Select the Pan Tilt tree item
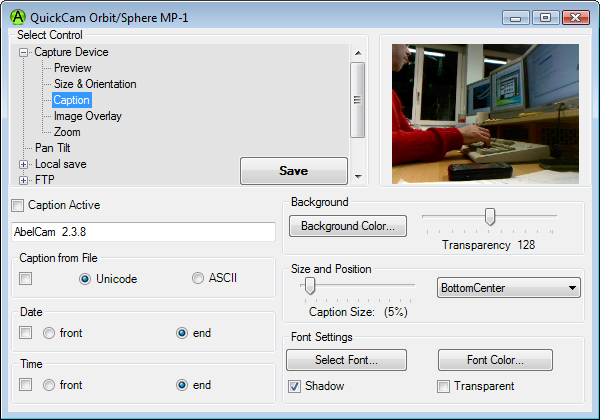This screenshot has width=600, height=420. 52,148
